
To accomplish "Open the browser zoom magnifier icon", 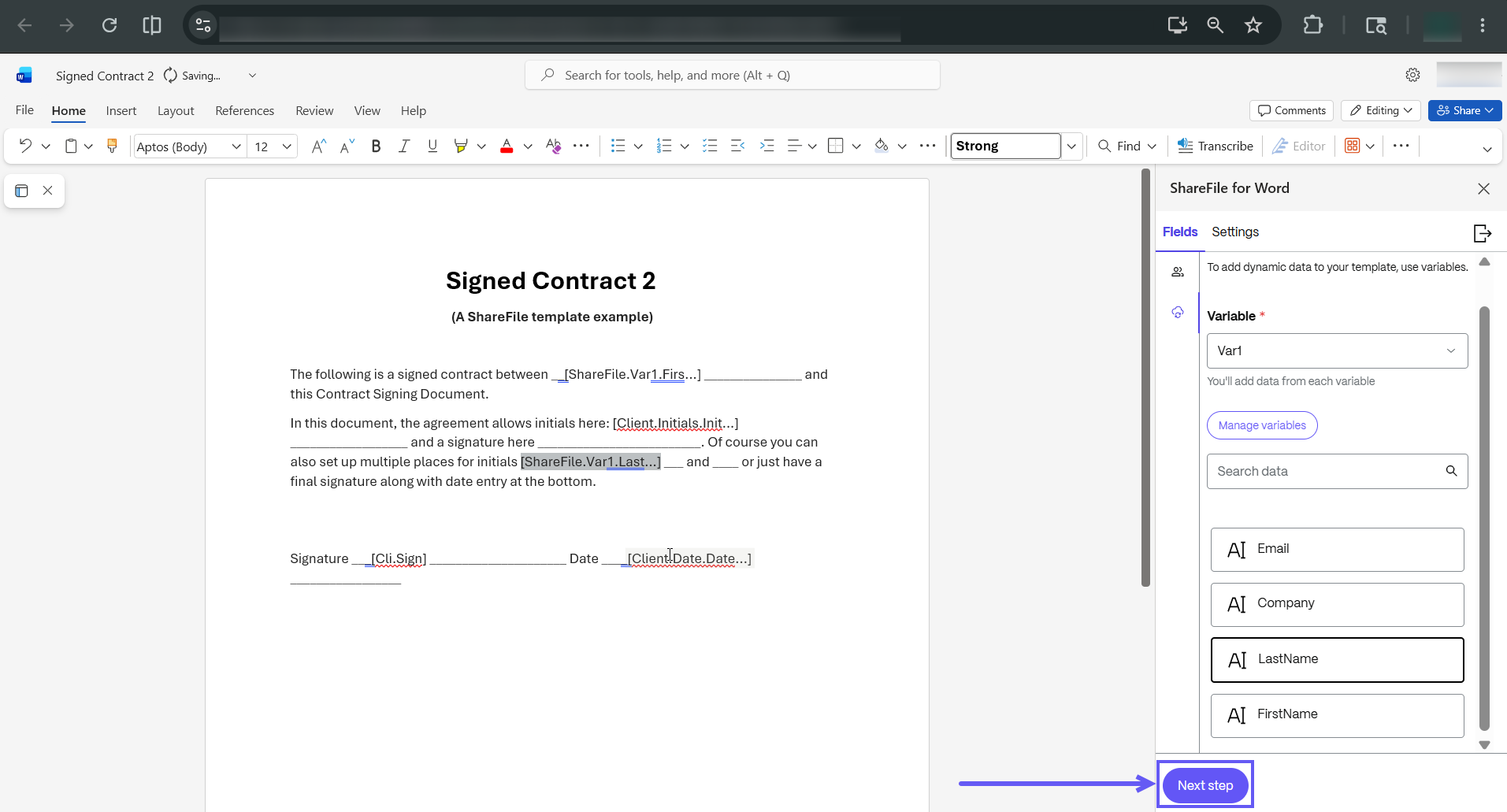I will click(x=1215, y=25).
